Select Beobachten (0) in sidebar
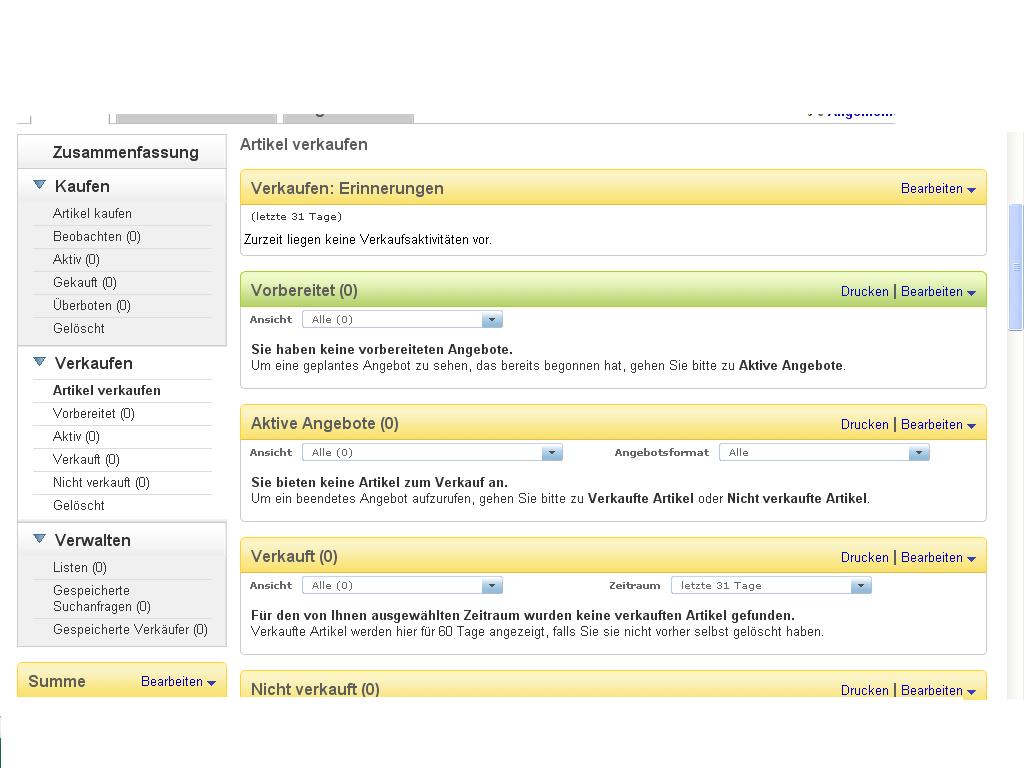Screen dimensions: 1024x768 pyautogui.click(x=96, y=236)
